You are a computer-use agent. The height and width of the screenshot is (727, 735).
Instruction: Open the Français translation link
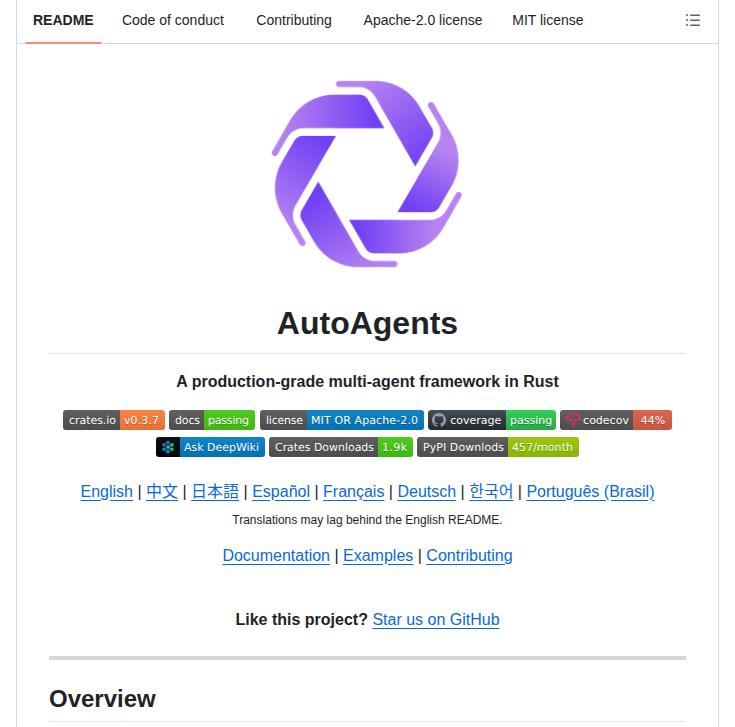pyautogui.click(x=353, y=492)
